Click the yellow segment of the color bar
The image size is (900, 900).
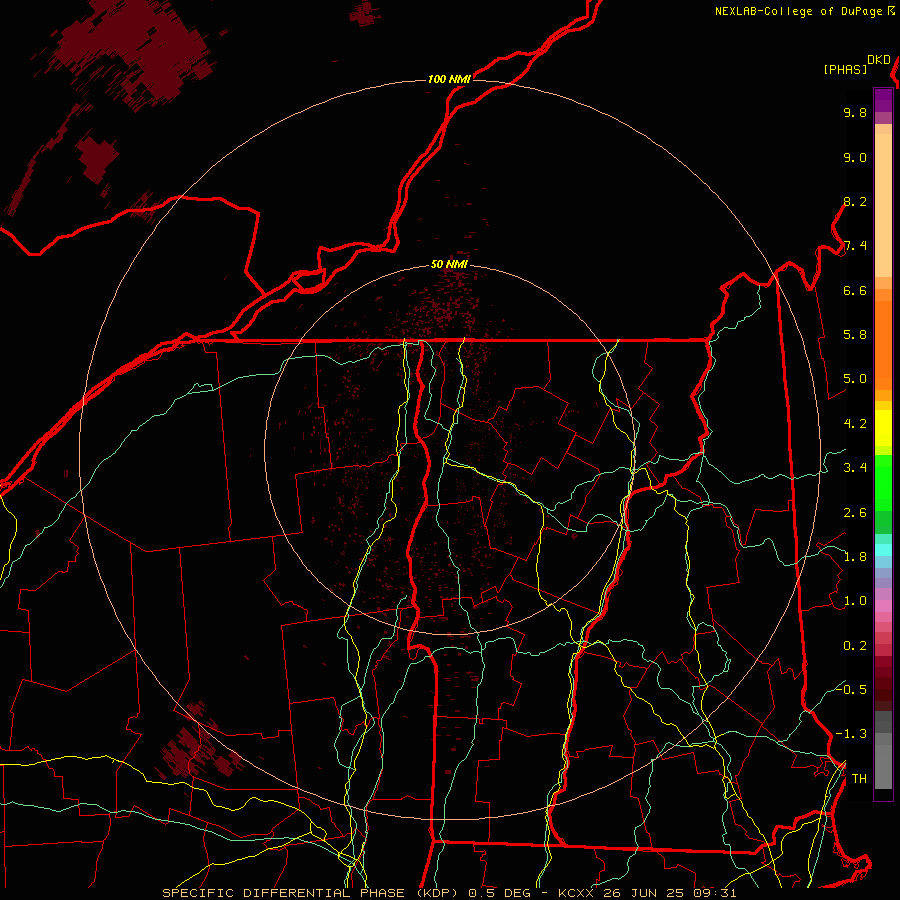coord(883,428)
